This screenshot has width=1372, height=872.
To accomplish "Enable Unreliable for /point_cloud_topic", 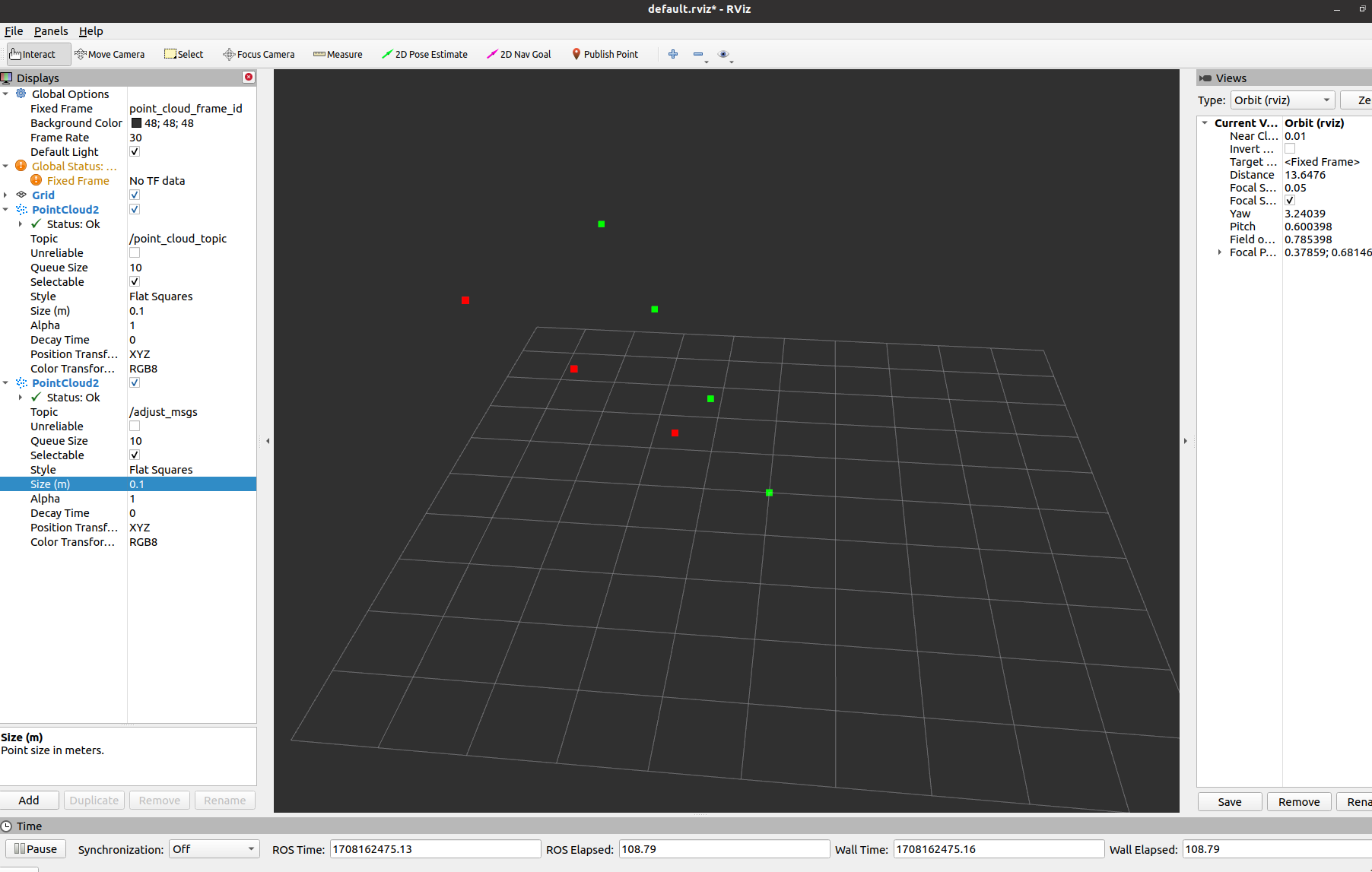I will click(x=135, y=252).
